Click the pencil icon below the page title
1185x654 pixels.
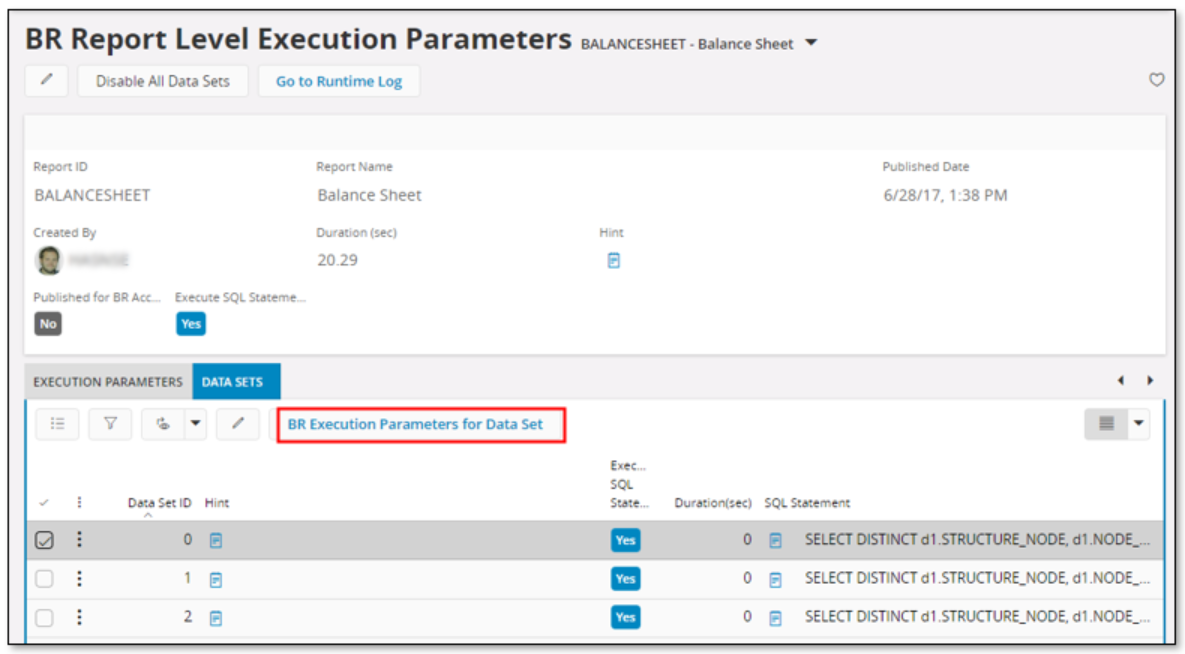[45, 80]
